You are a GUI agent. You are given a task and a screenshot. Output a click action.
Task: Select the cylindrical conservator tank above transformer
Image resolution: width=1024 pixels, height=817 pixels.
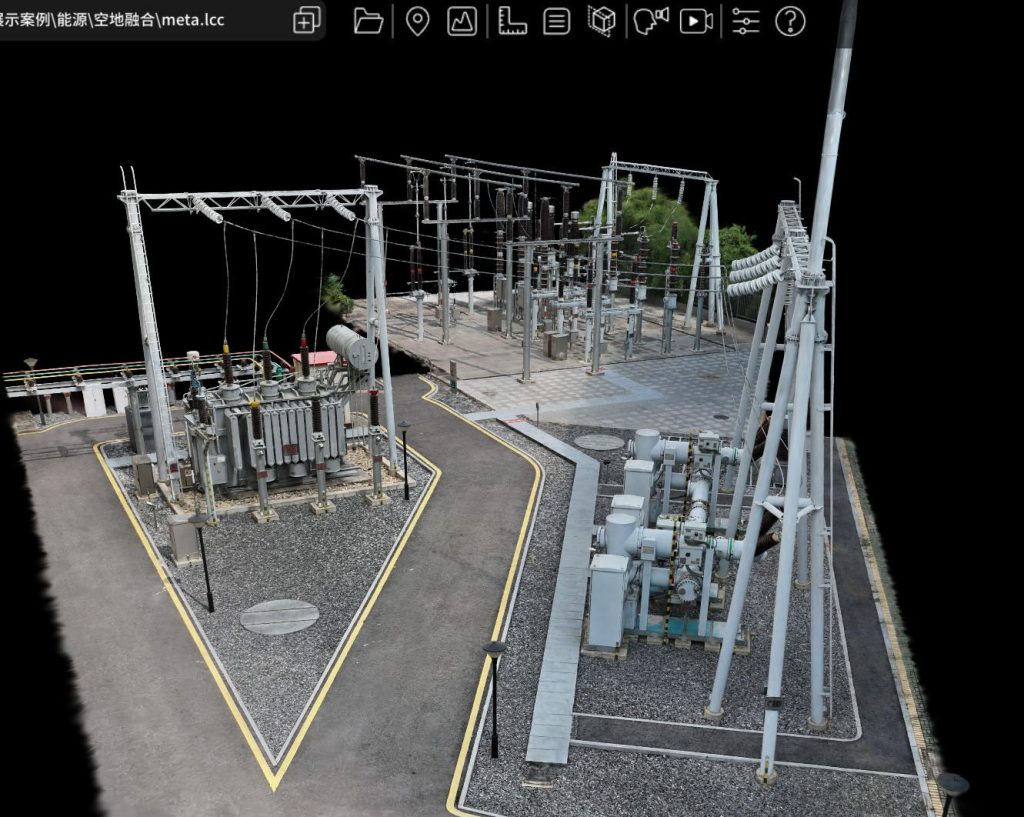coord(351,346)
